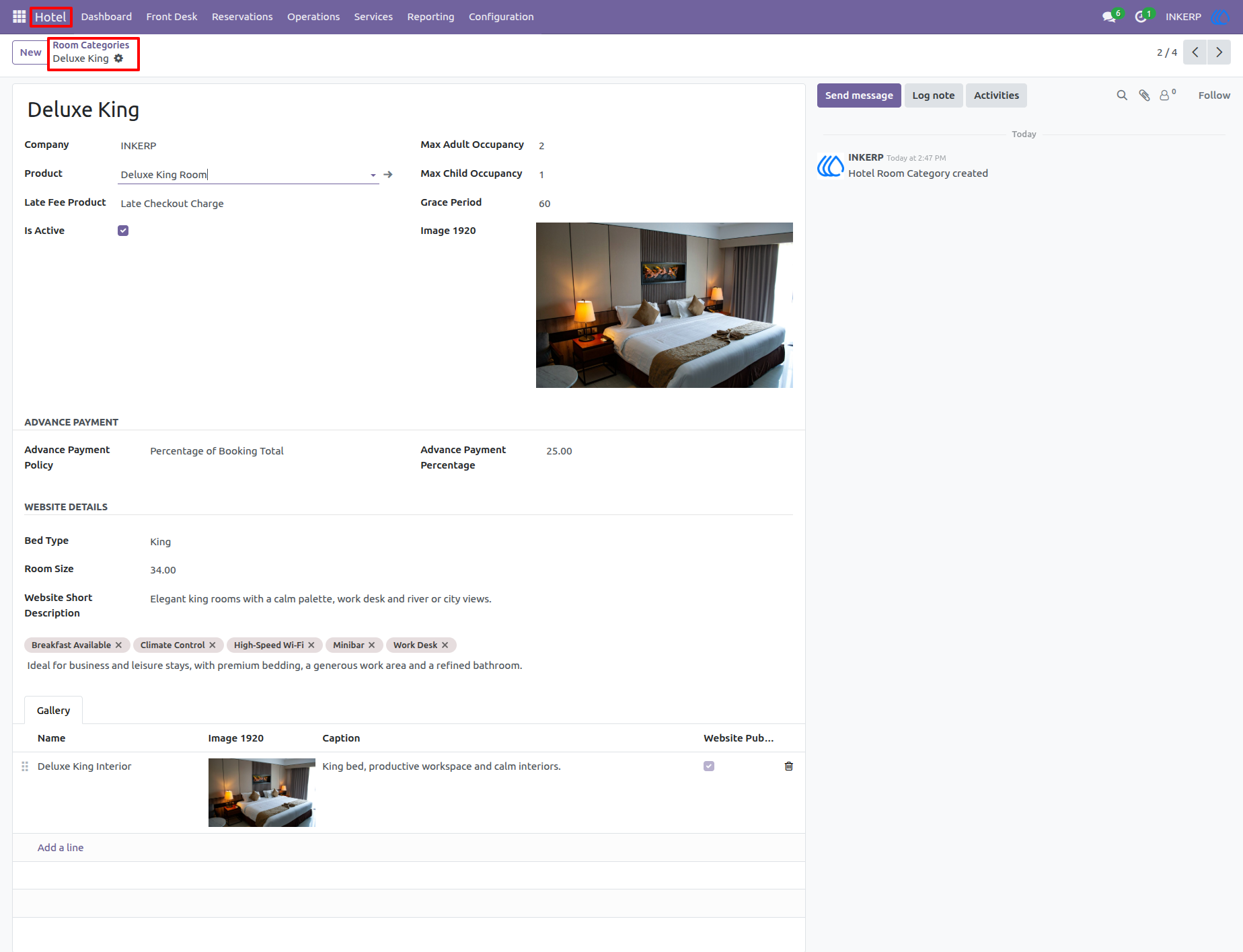
Task: Click the INKERP user avatar logo
Action: pos(1219,17)
